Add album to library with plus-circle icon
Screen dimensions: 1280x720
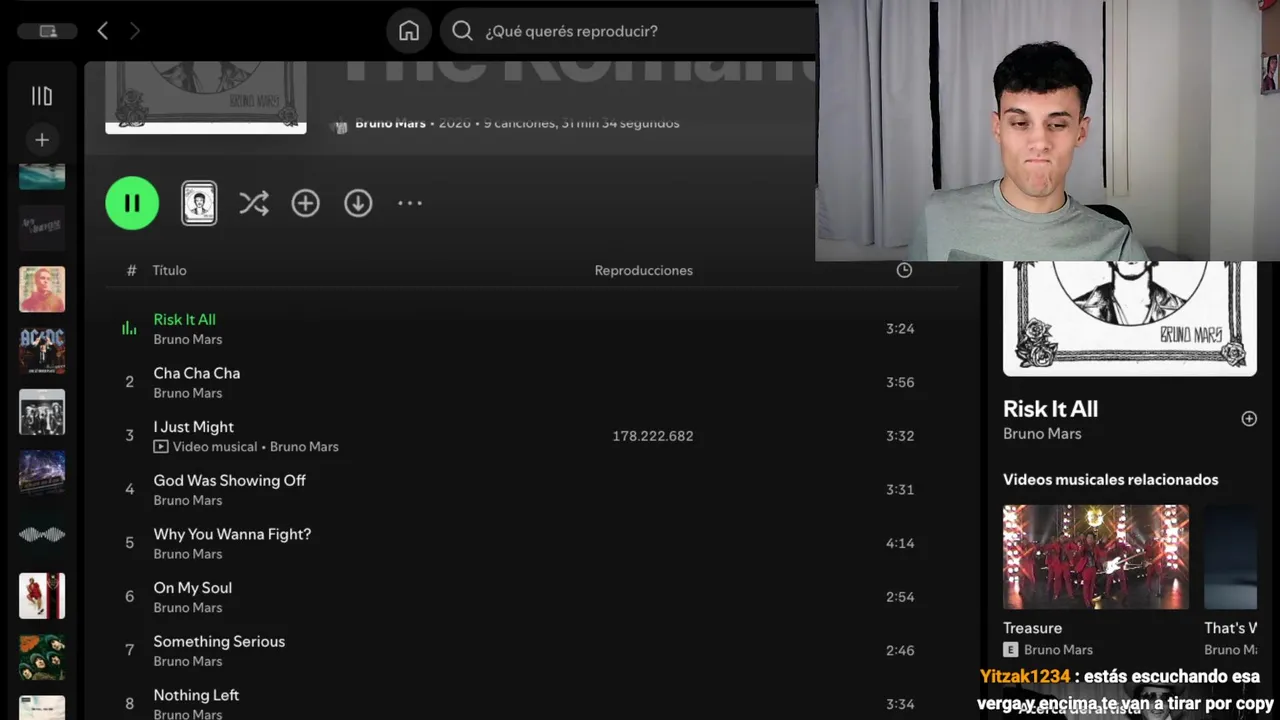point(305,203)
